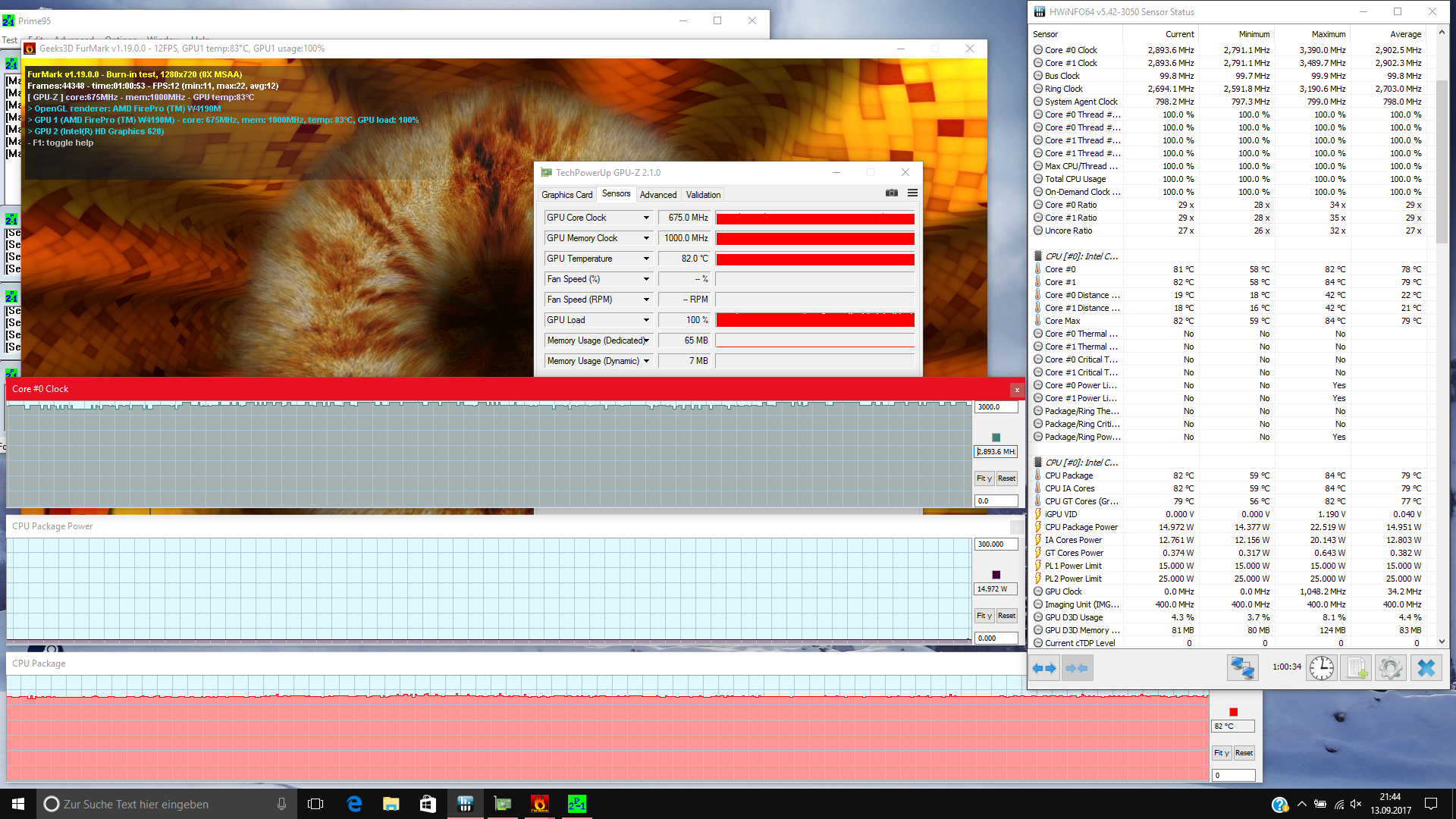Open HWiNFO sensor settings gear icon
This screenshot has width=1456, height=819.
[x=1390, y=668]
